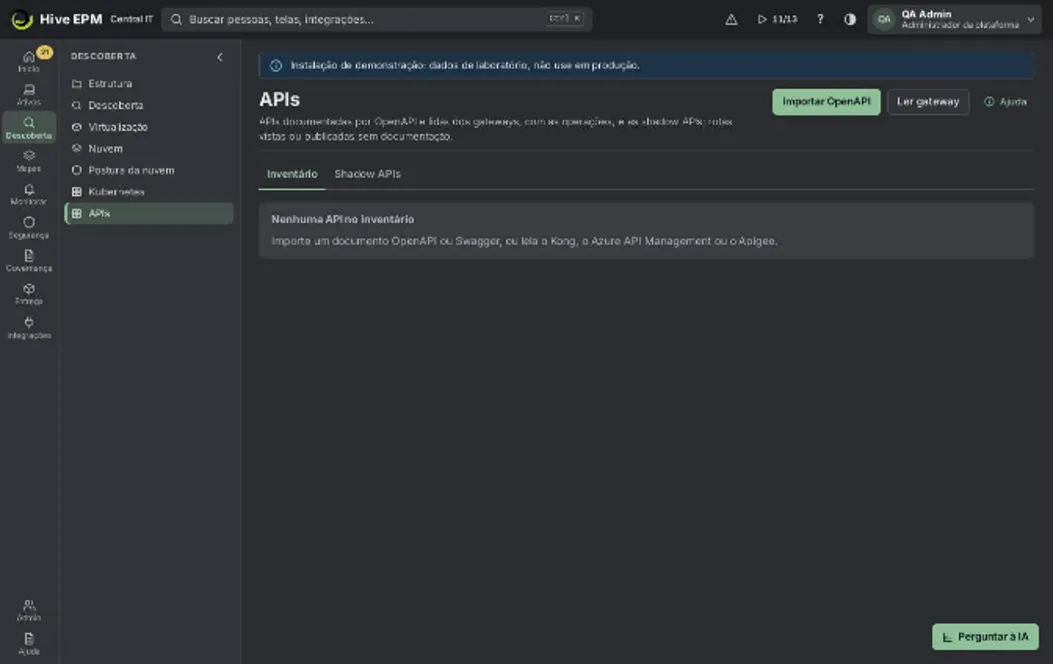1053x664 pixels.
Task: Go to Ativos in the left rail
Action: tap(29, 95)
